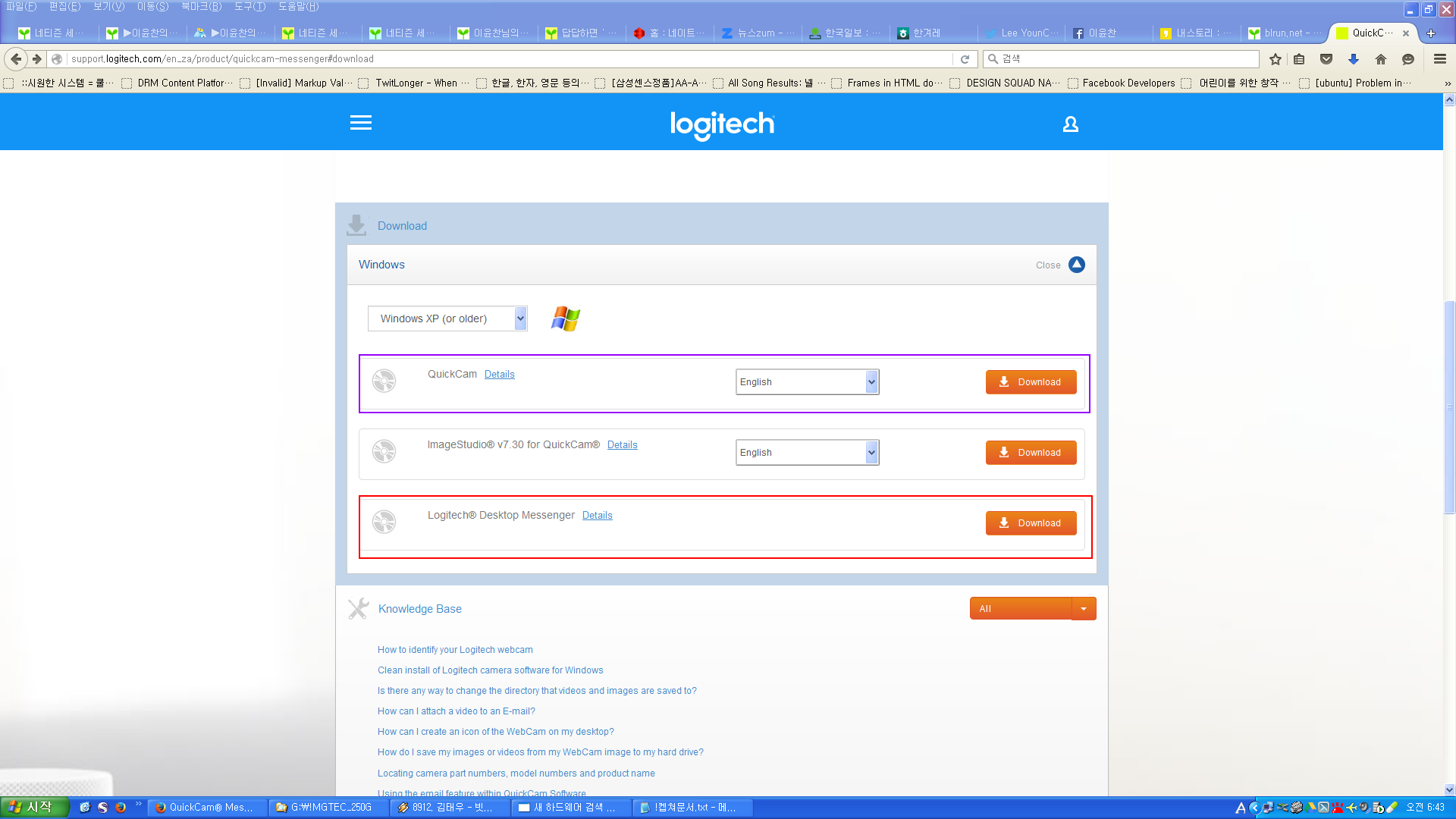Image resolution: width=1456 pixels, height=819 pixels.
Task: Open the 보기(V) menu
Action: pyautogui.click(x=108, y=7)
